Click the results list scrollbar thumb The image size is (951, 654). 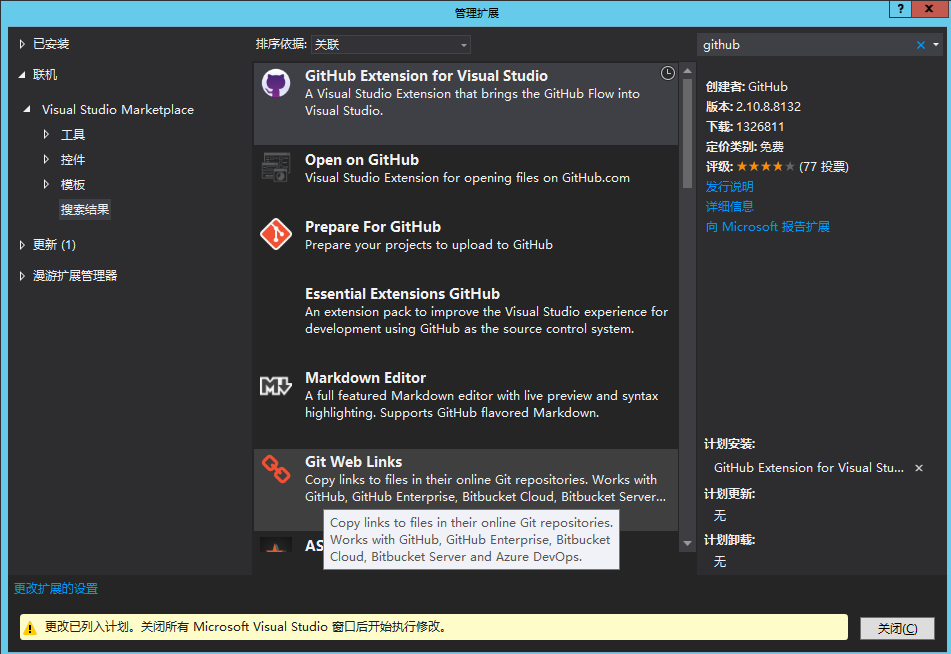687,133
